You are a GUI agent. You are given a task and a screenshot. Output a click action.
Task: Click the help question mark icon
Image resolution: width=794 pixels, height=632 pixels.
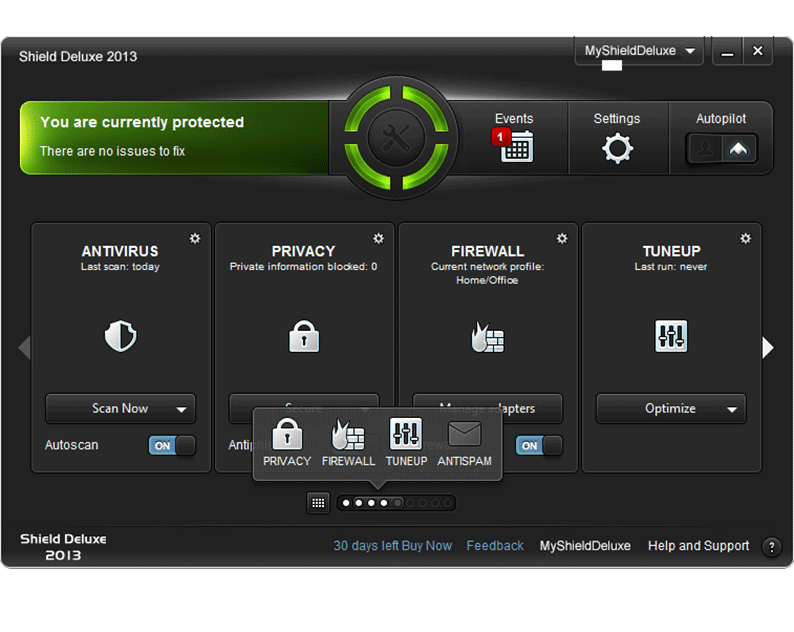coord(771,547)
